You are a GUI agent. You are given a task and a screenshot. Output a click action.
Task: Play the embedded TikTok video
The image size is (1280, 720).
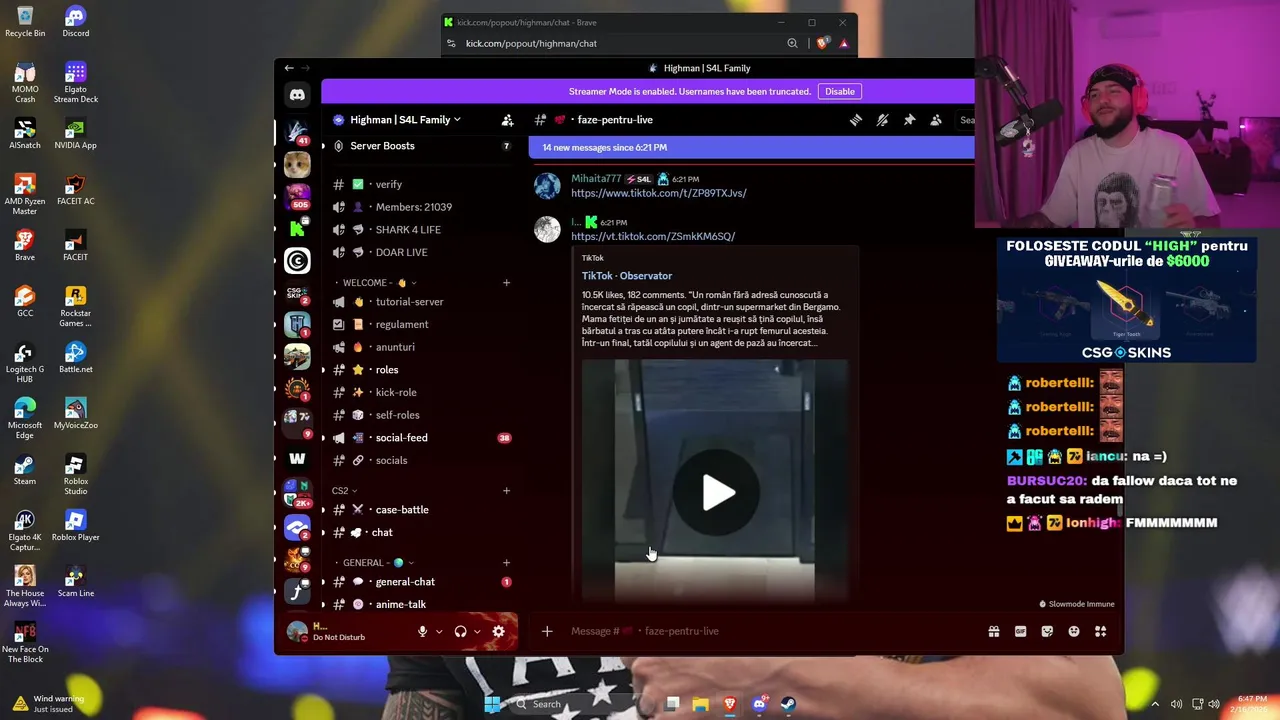718,492
